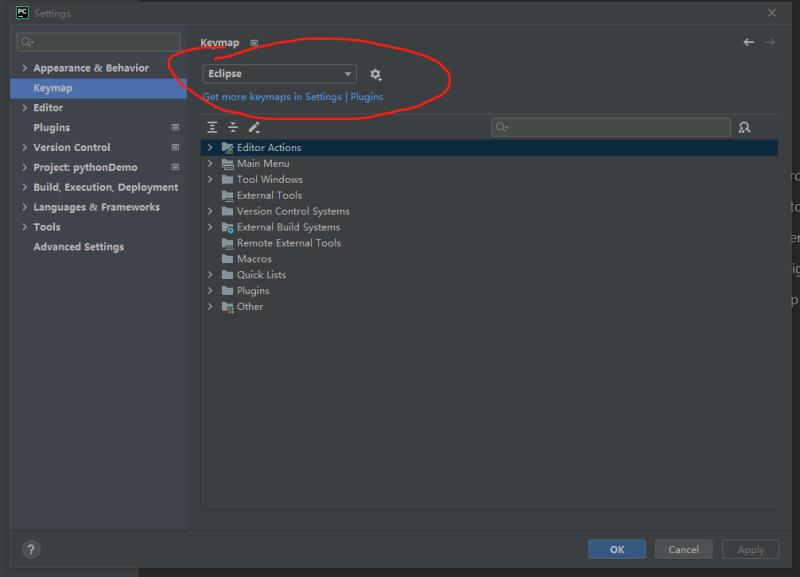Click the Apply button
800x577 pixels.
point(751,549)
